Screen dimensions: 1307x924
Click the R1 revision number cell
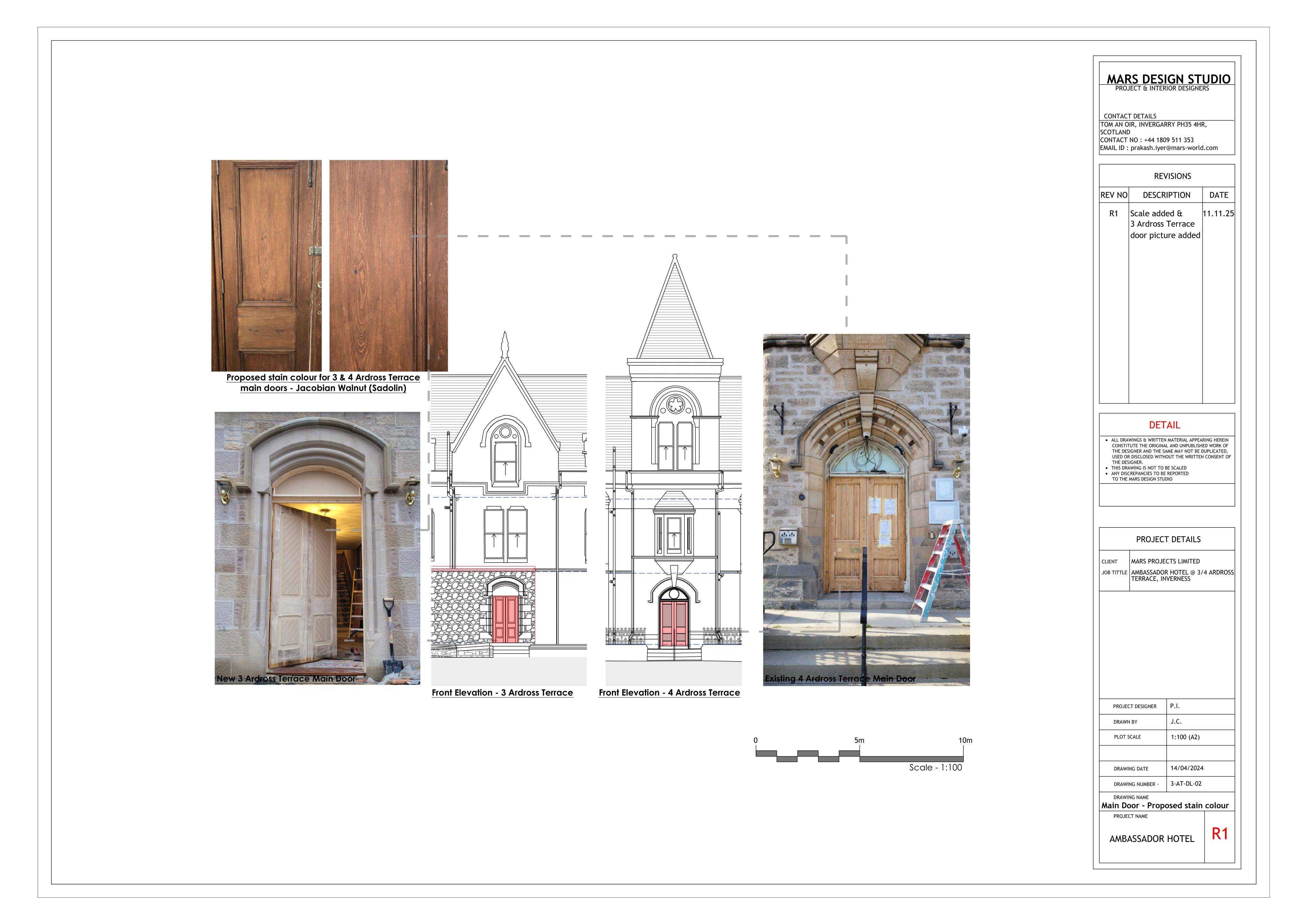pos(1113,213)
